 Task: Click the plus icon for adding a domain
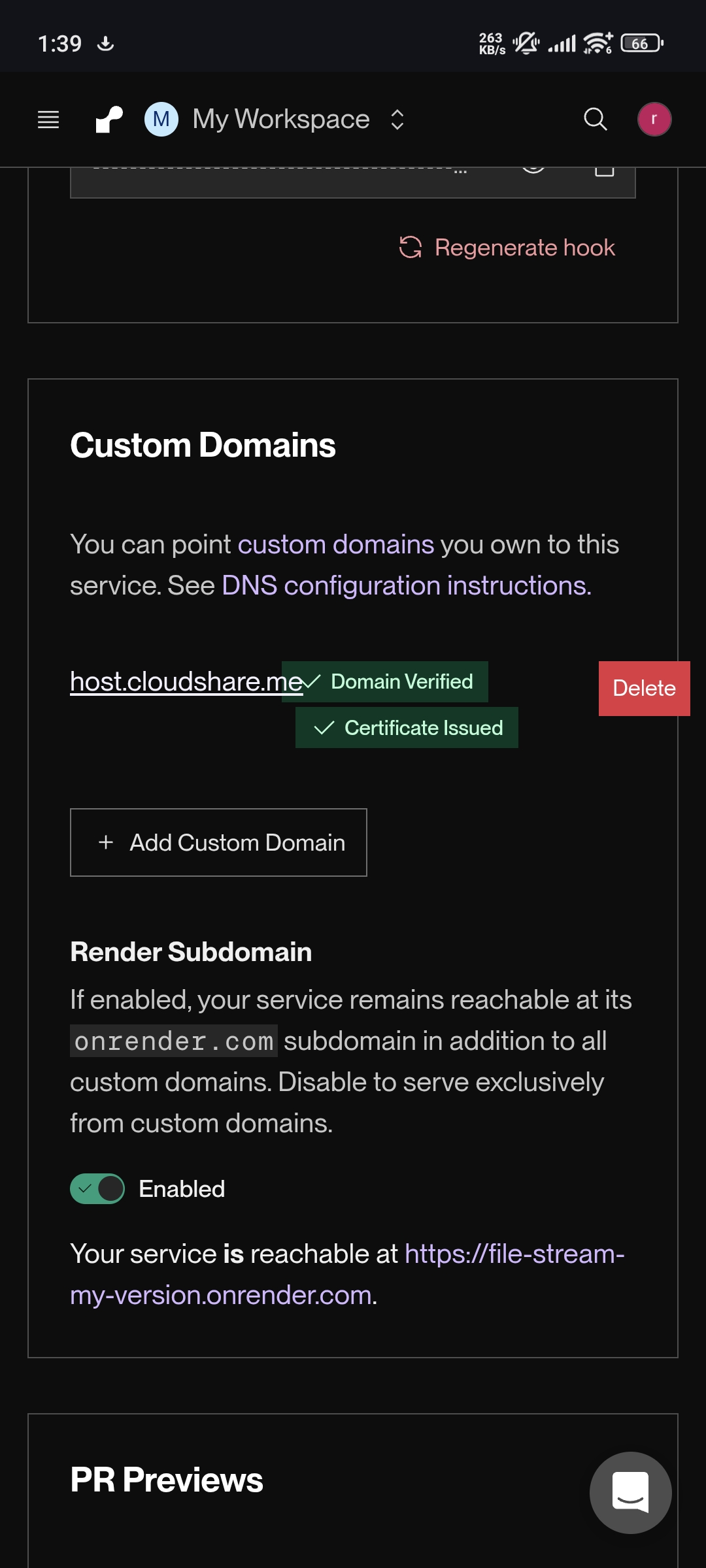106,842
